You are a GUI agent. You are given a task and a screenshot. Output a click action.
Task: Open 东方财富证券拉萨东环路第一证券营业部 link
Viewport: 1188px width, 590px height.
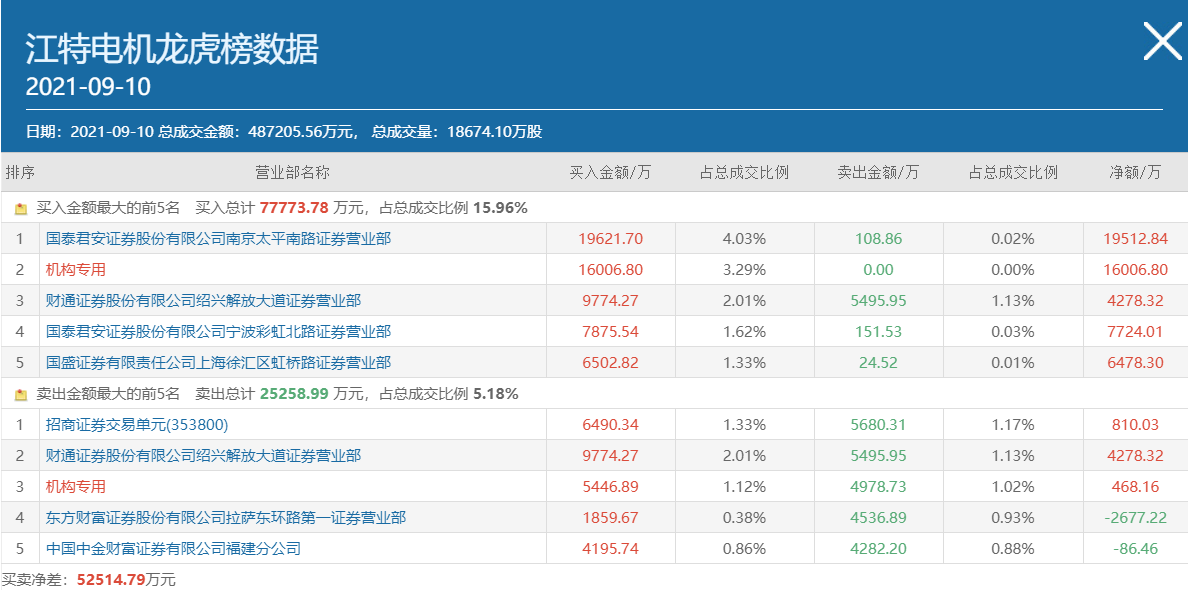coord(226,518)
